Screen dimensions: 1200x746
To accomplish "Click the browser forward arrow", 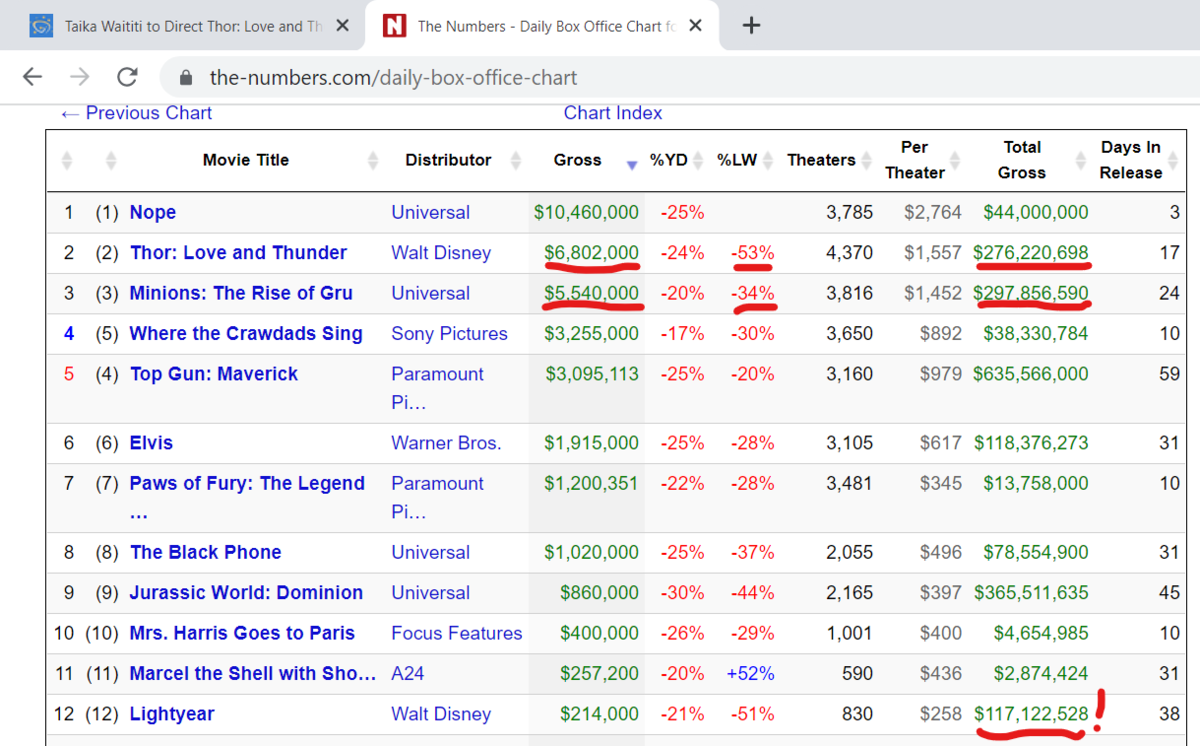I will click(x=80, y=77).
